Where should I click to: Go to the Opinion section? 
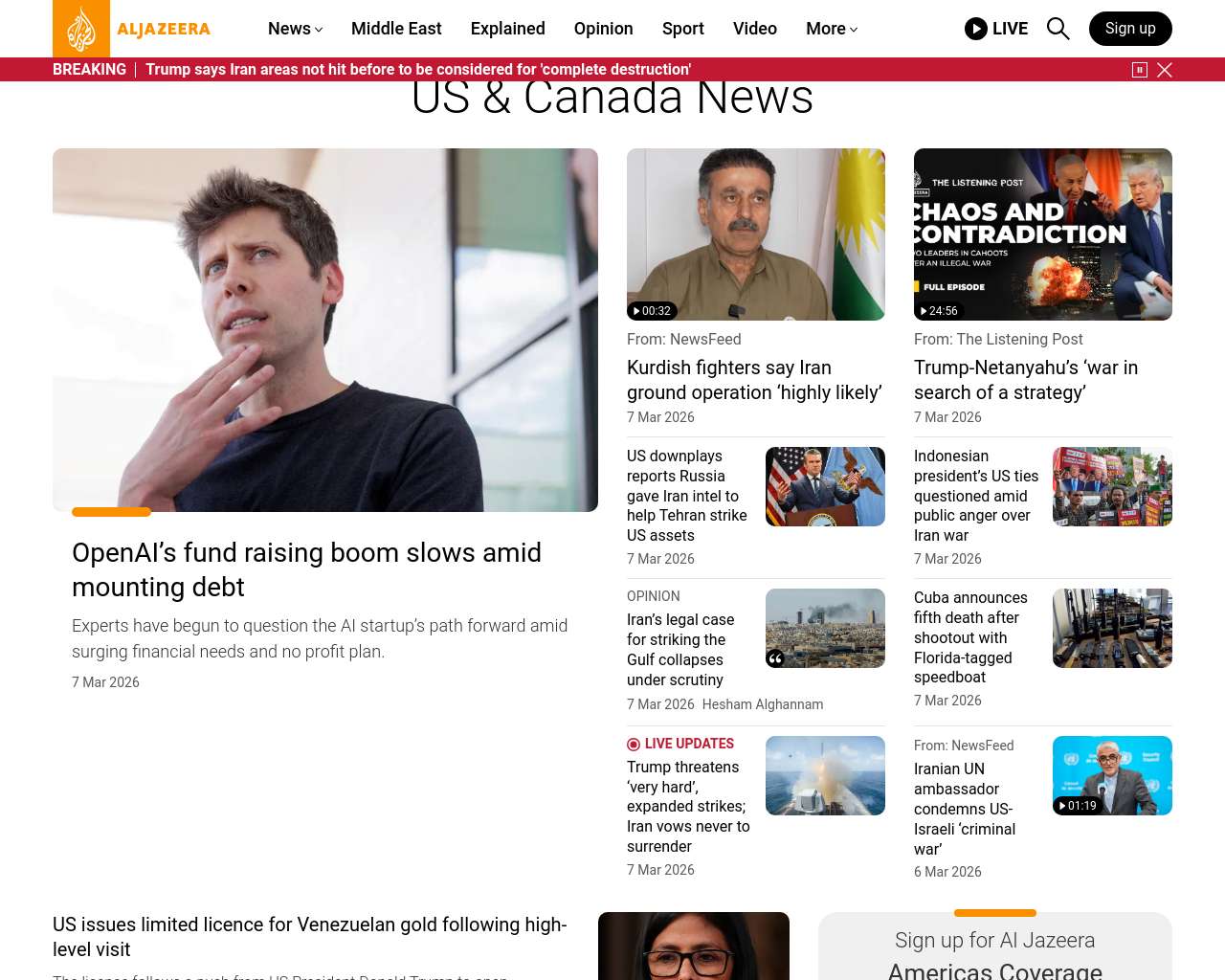(603, 29)
